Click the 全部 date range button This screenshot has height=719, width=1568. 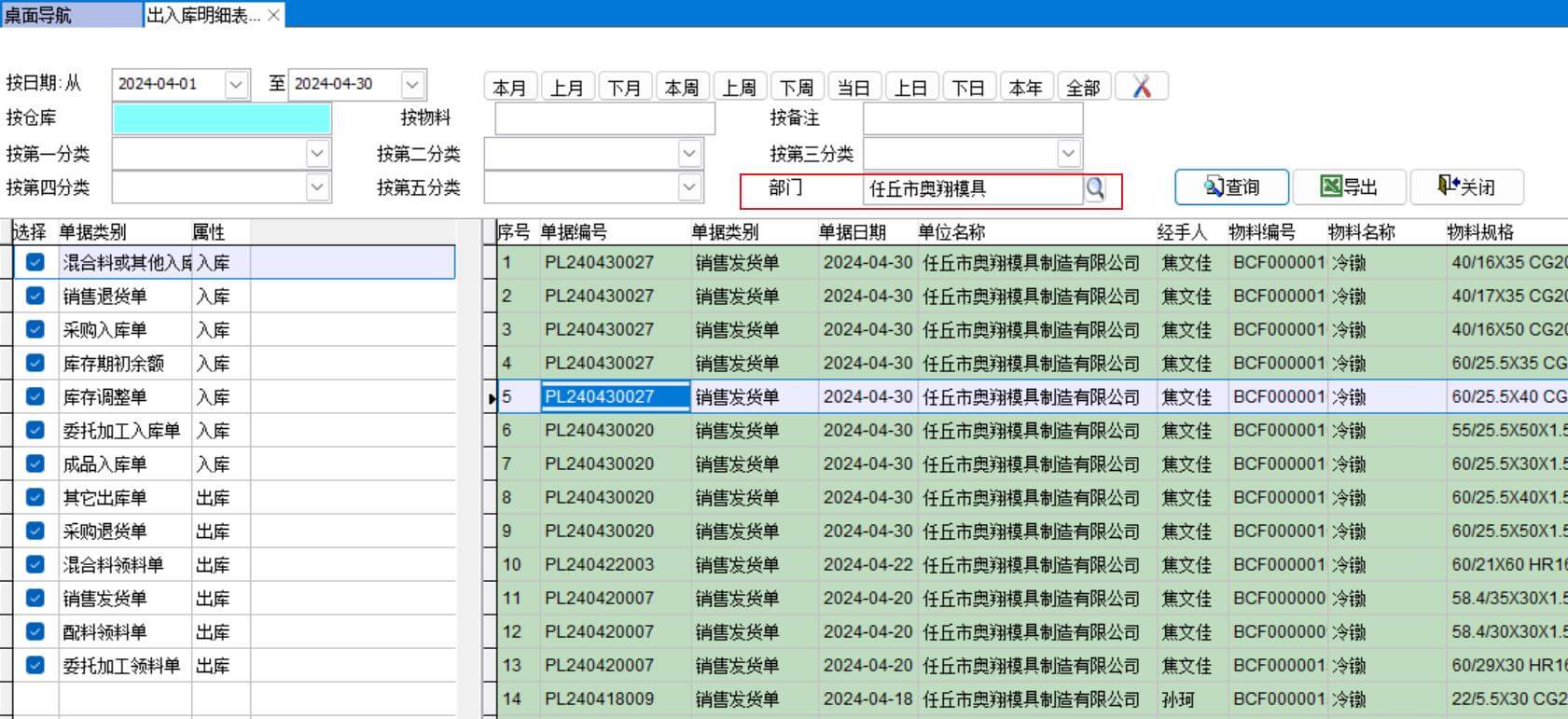coord(1083,88)
